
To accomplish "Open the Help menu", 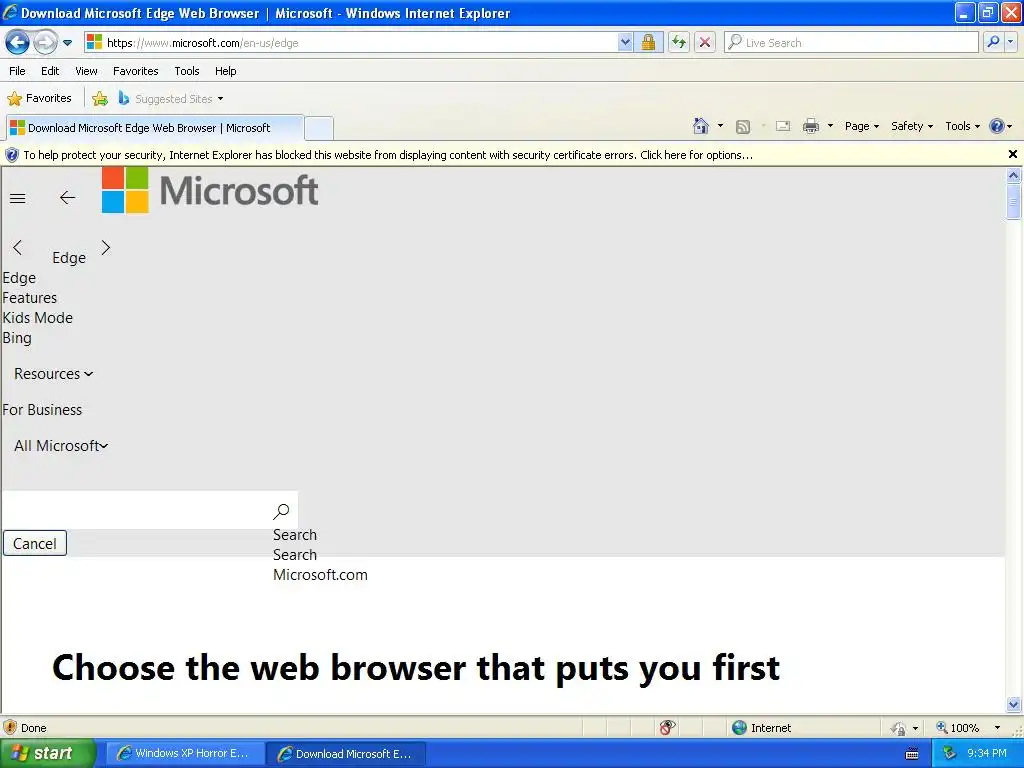I will (x=225, y=71).
